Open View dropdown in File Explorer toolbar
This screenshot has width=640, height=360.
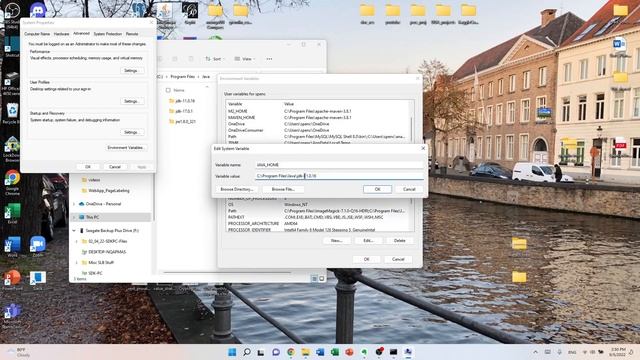tap(245, 59)
